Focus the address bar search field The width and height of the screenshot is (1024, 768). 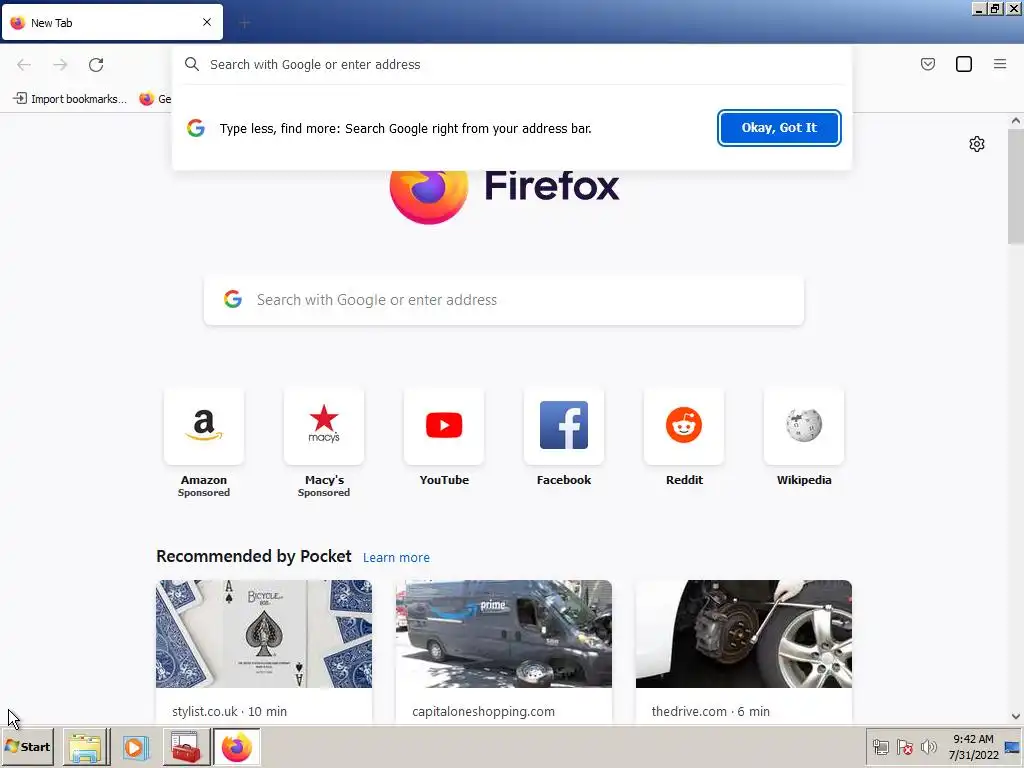(x=511, y=64)
